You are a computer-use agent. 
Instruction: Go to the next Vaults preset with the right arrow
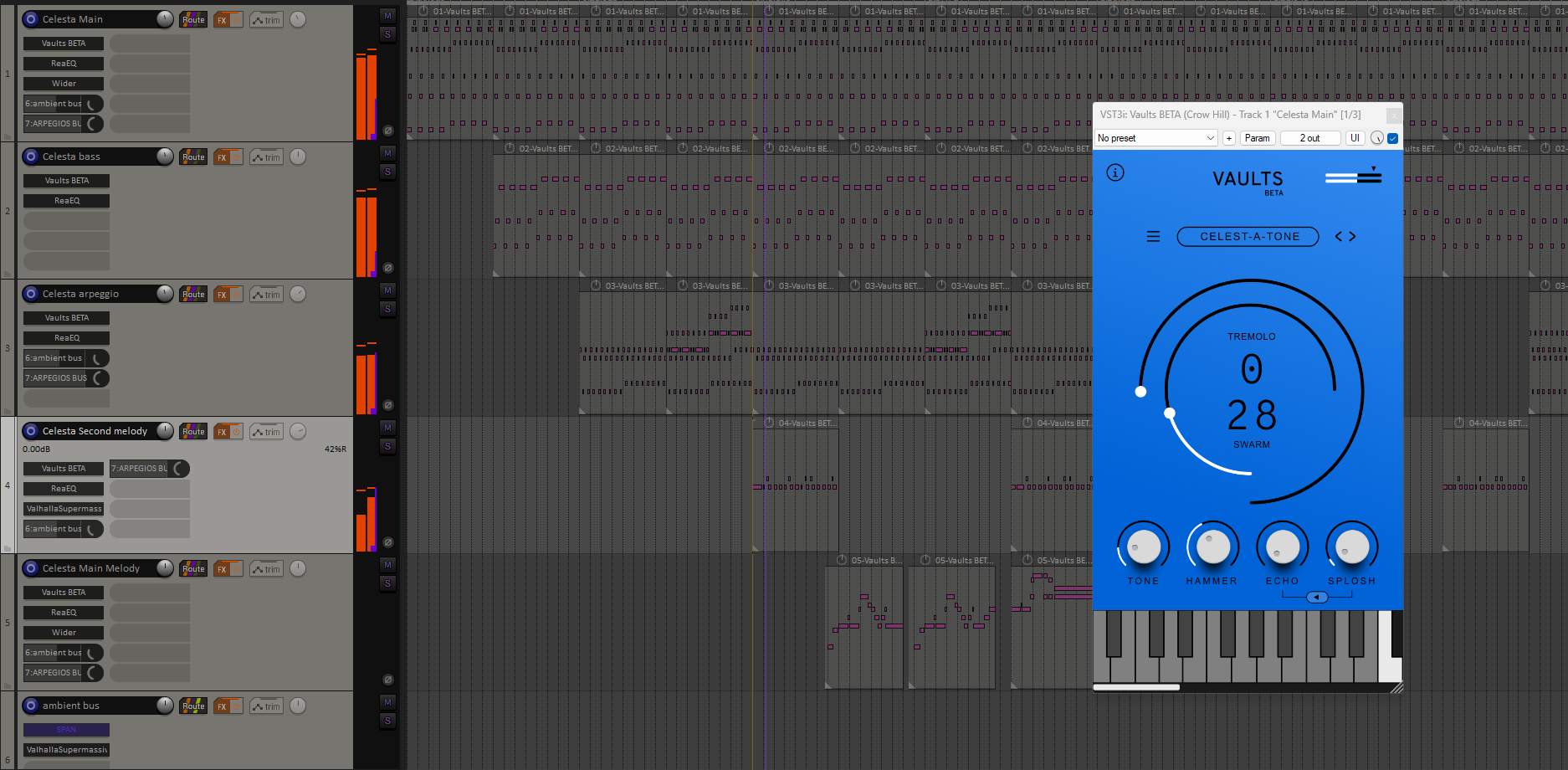click(1352, 237)
